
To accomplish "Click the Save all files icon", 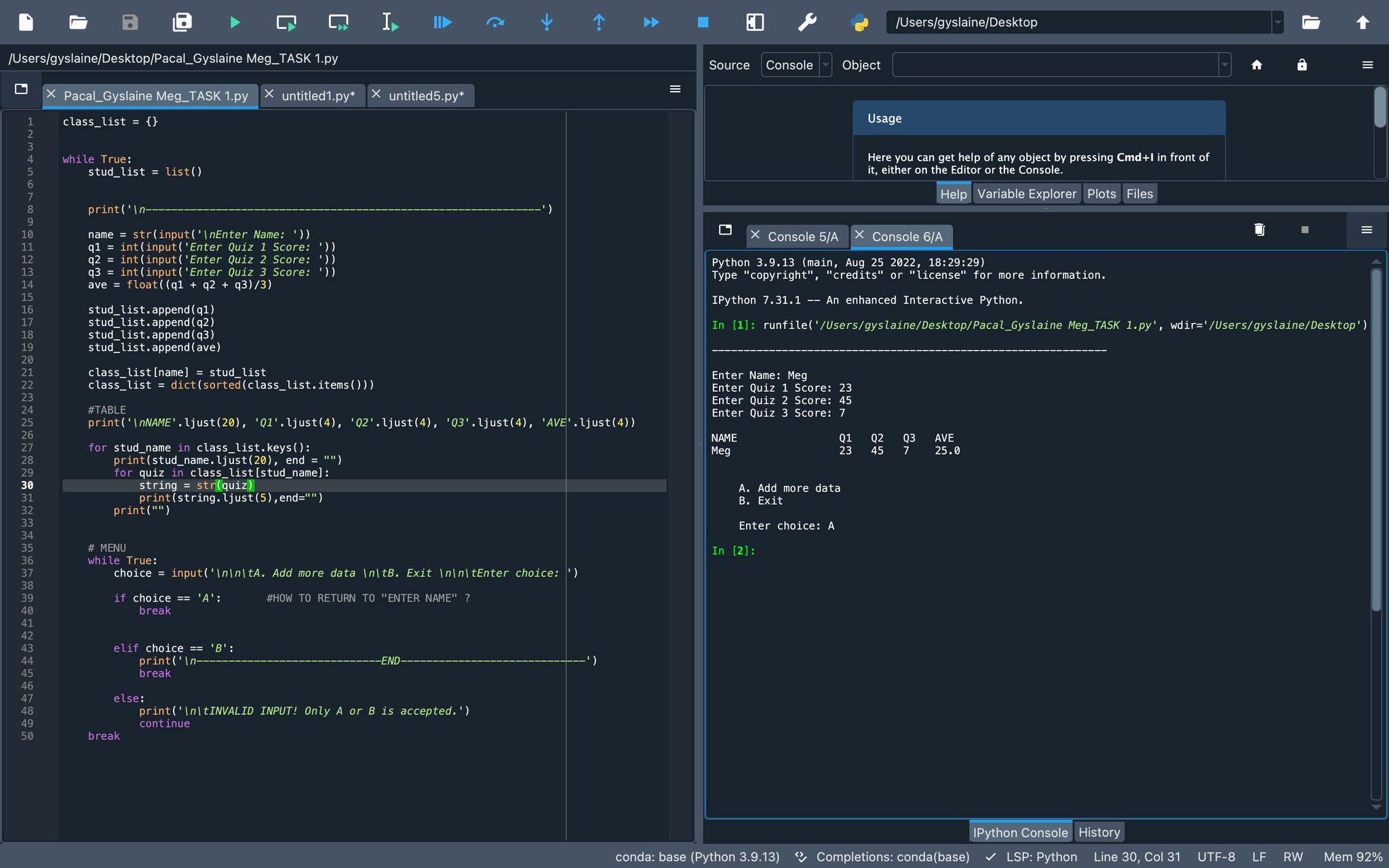I will [182, 22].
